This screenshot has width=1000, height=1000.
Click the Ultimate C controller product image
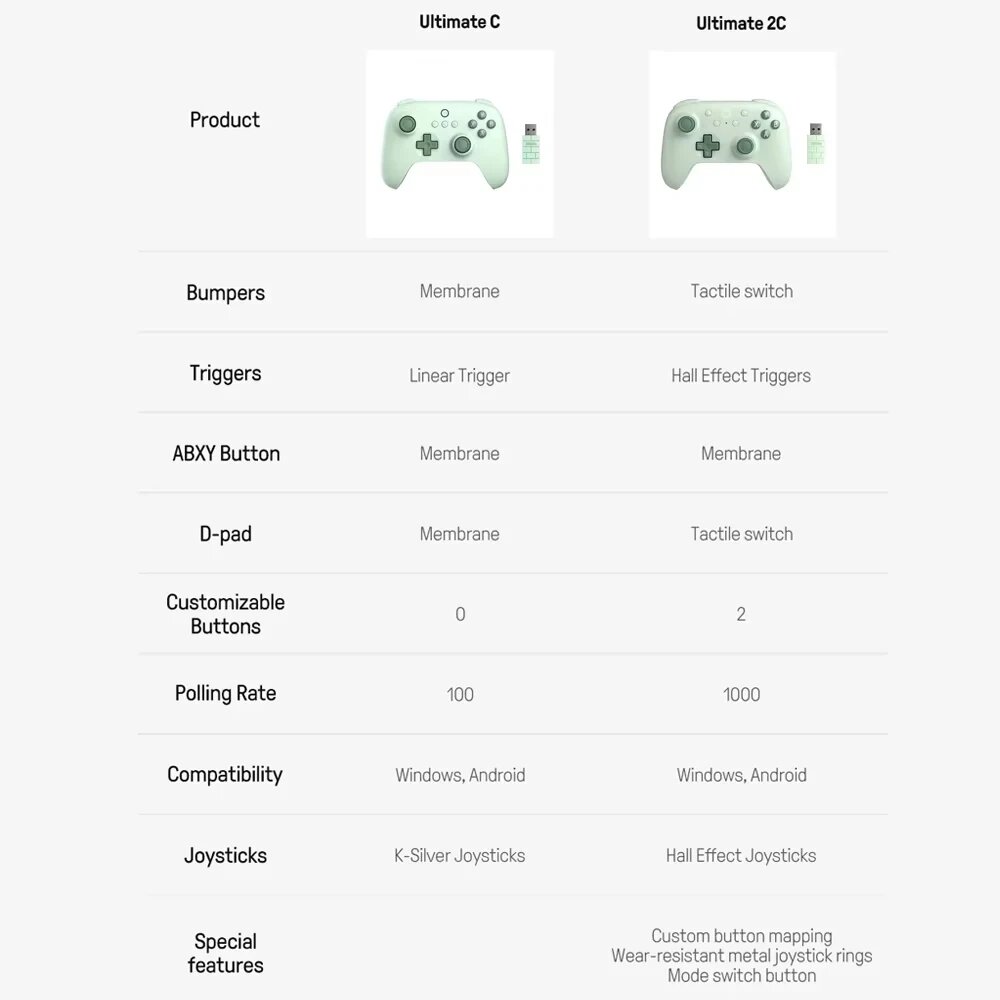click(445, 145)
